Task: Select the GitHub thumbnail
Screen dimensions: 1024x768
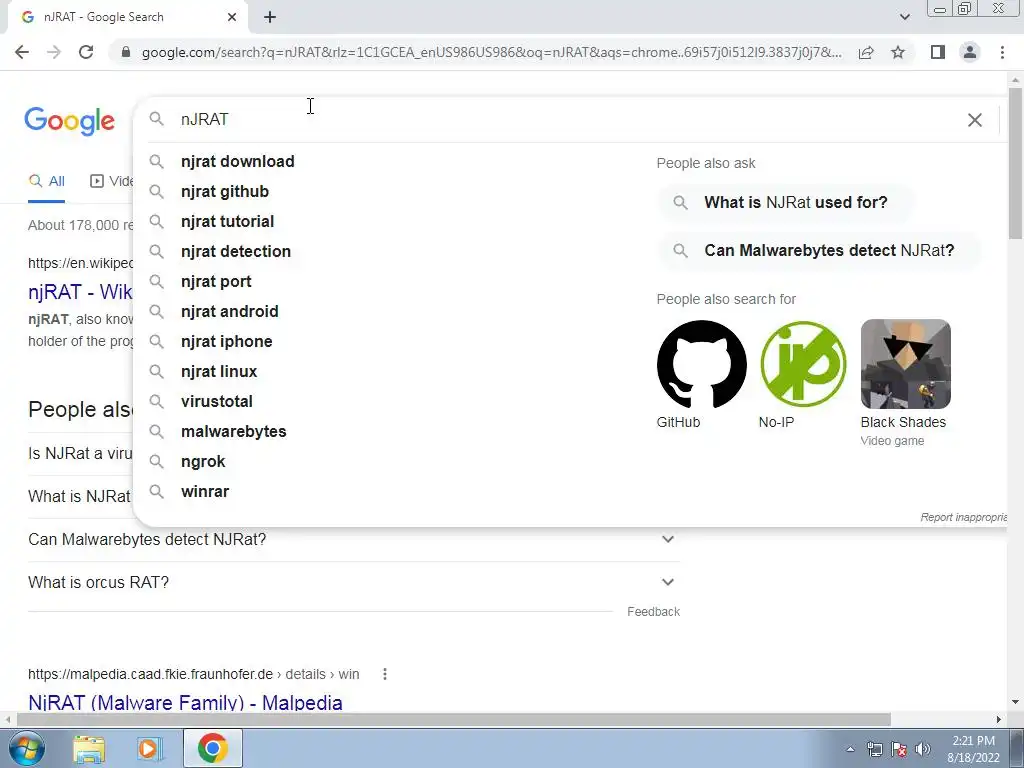Action: [x=701, y=364]
